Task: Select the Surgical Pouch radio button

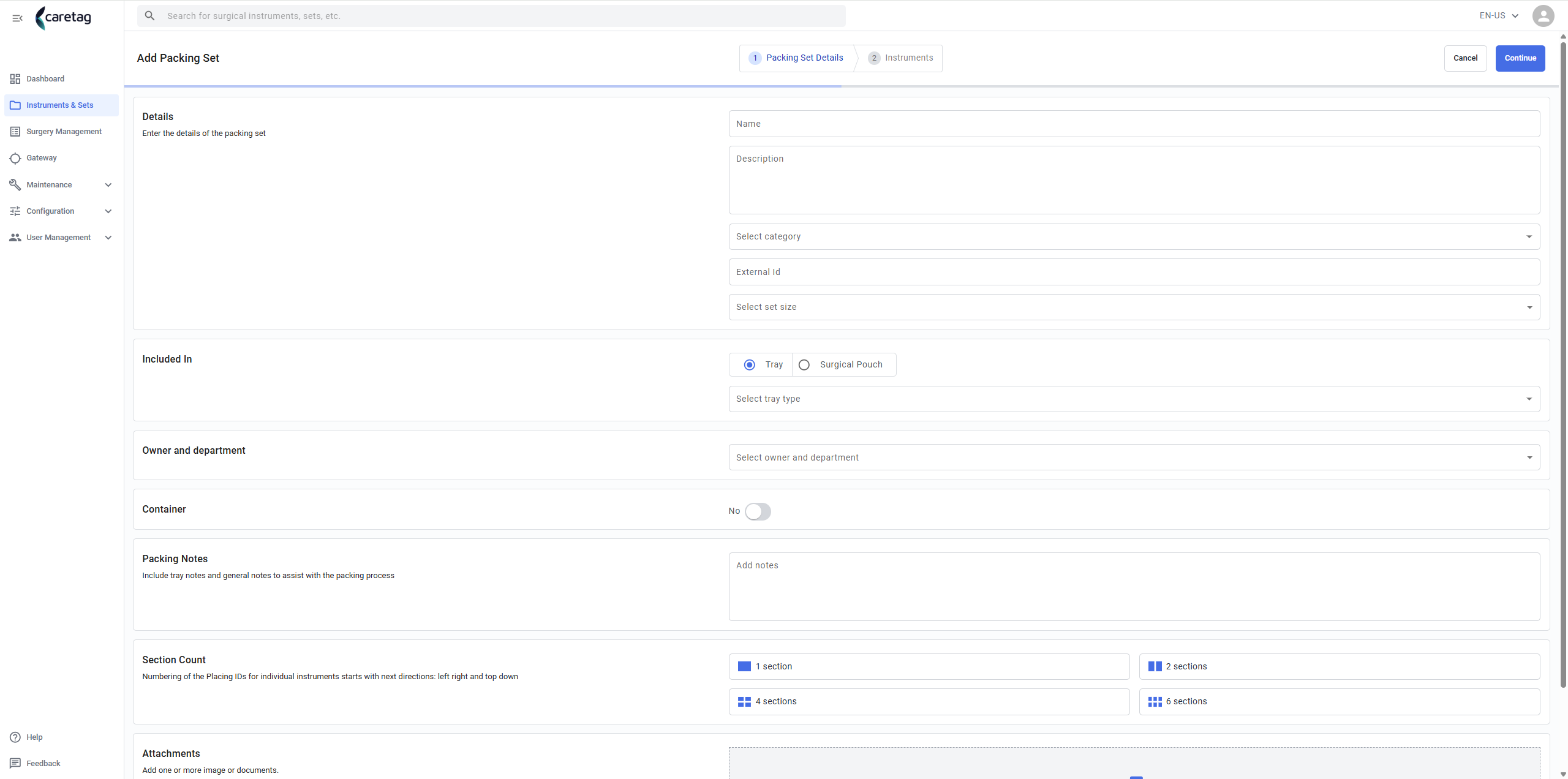Action: coord(804,365)
